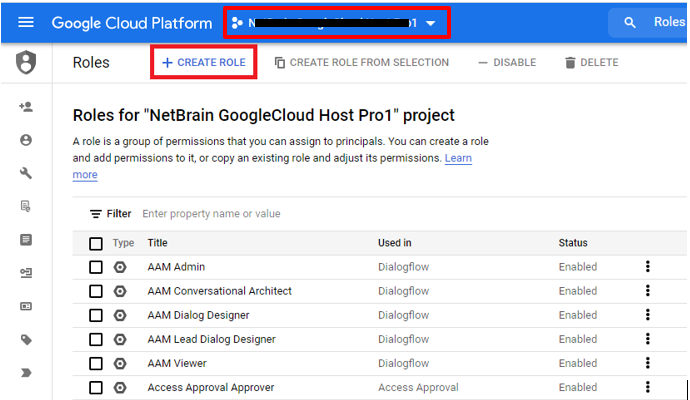Click Enabled status for AAM Viewer
Screen dimensions: 690x400
578,363
